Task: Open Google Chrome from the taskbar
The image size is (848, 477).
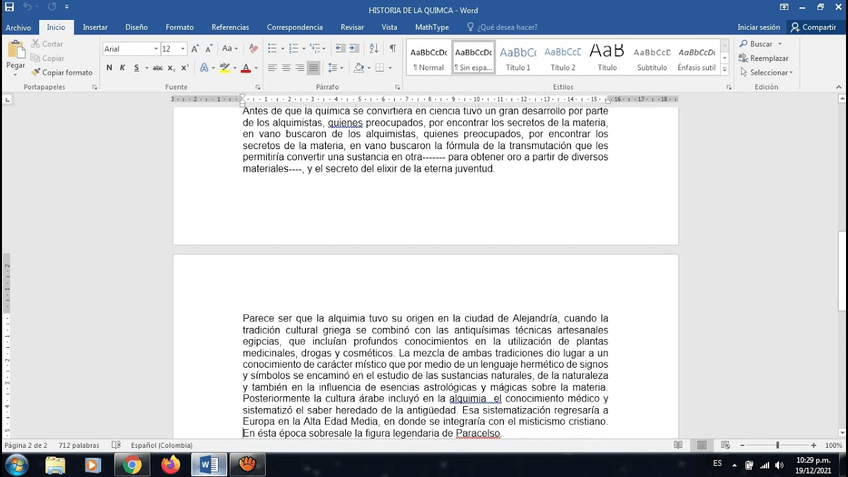Action: pyautogui.click(x=131, y=464)
